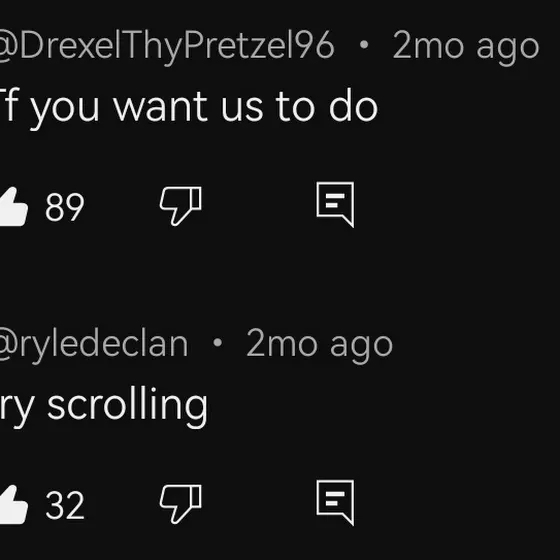
Task: Click the word 'ago' beside ryledeclan
Action: point(361,348)
